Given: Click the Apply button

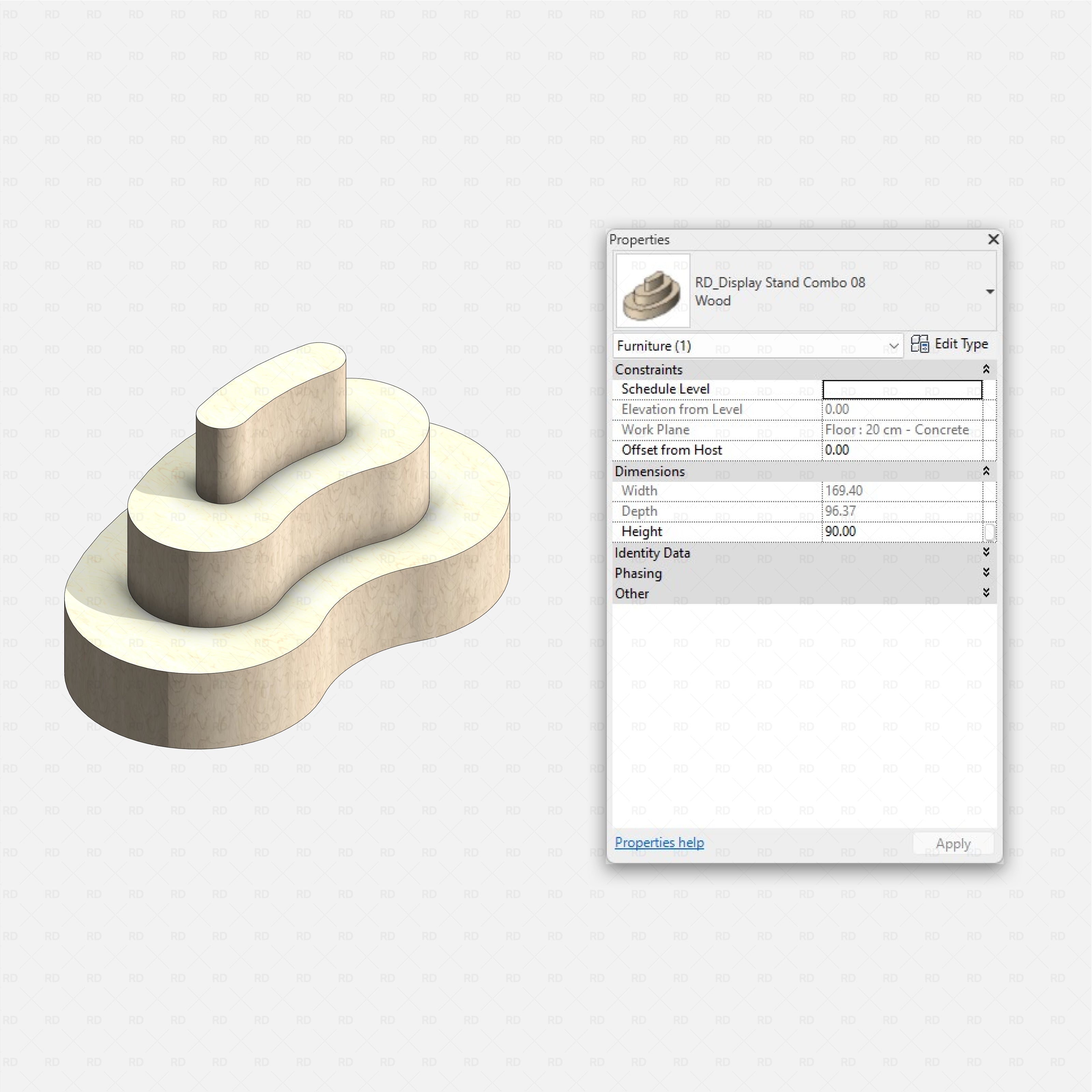Looking at the screenshot, I should pyautogui.click(x=953, y=843).
